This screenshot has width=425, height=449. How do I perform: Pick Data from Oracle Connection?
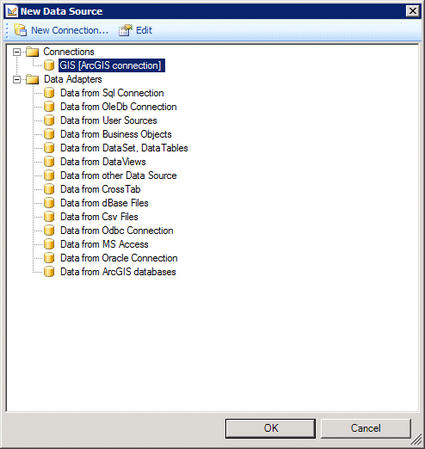coord(119,258)
